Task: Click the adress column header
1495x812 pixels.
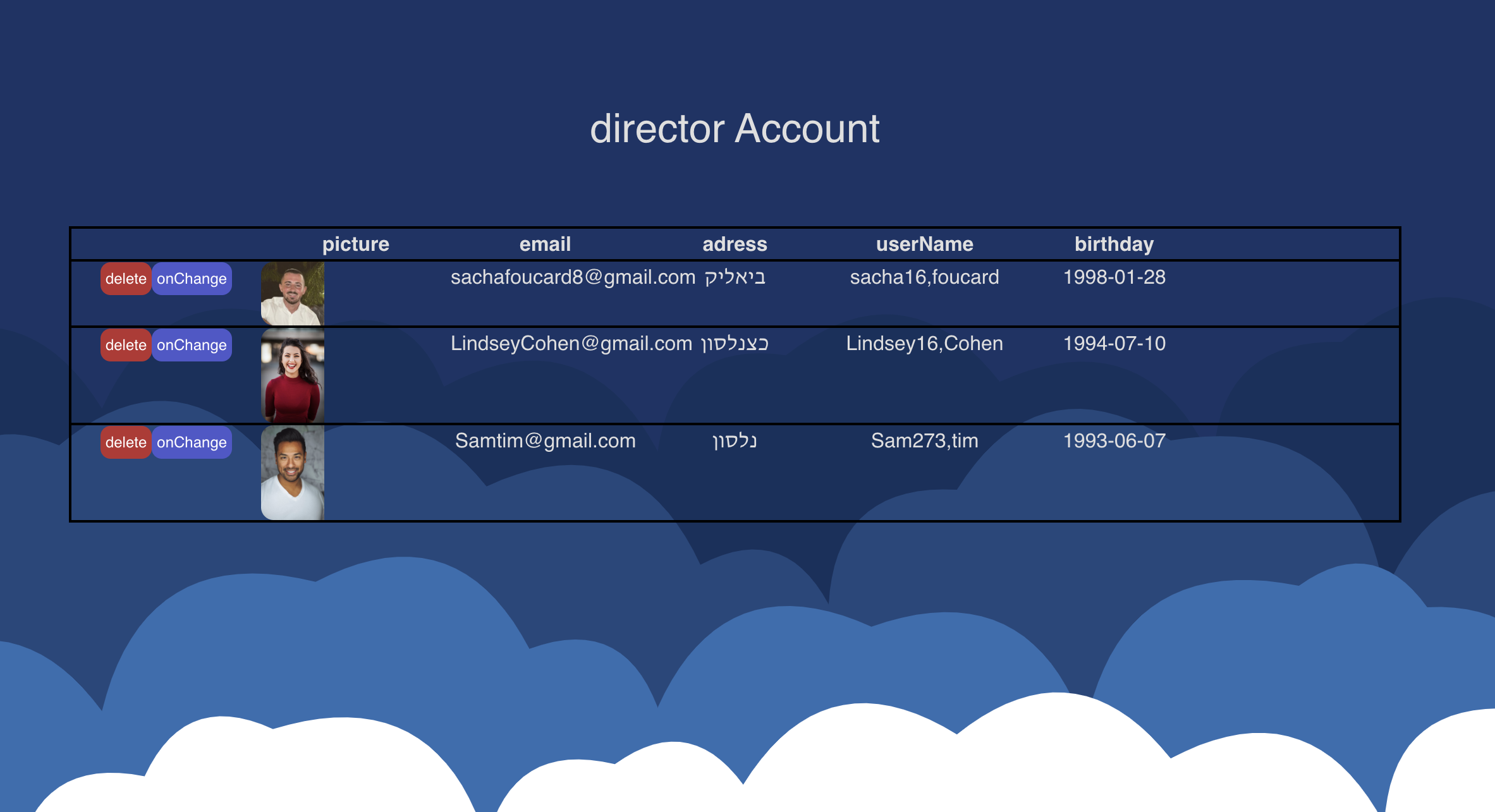Action: tap(735, 245)
